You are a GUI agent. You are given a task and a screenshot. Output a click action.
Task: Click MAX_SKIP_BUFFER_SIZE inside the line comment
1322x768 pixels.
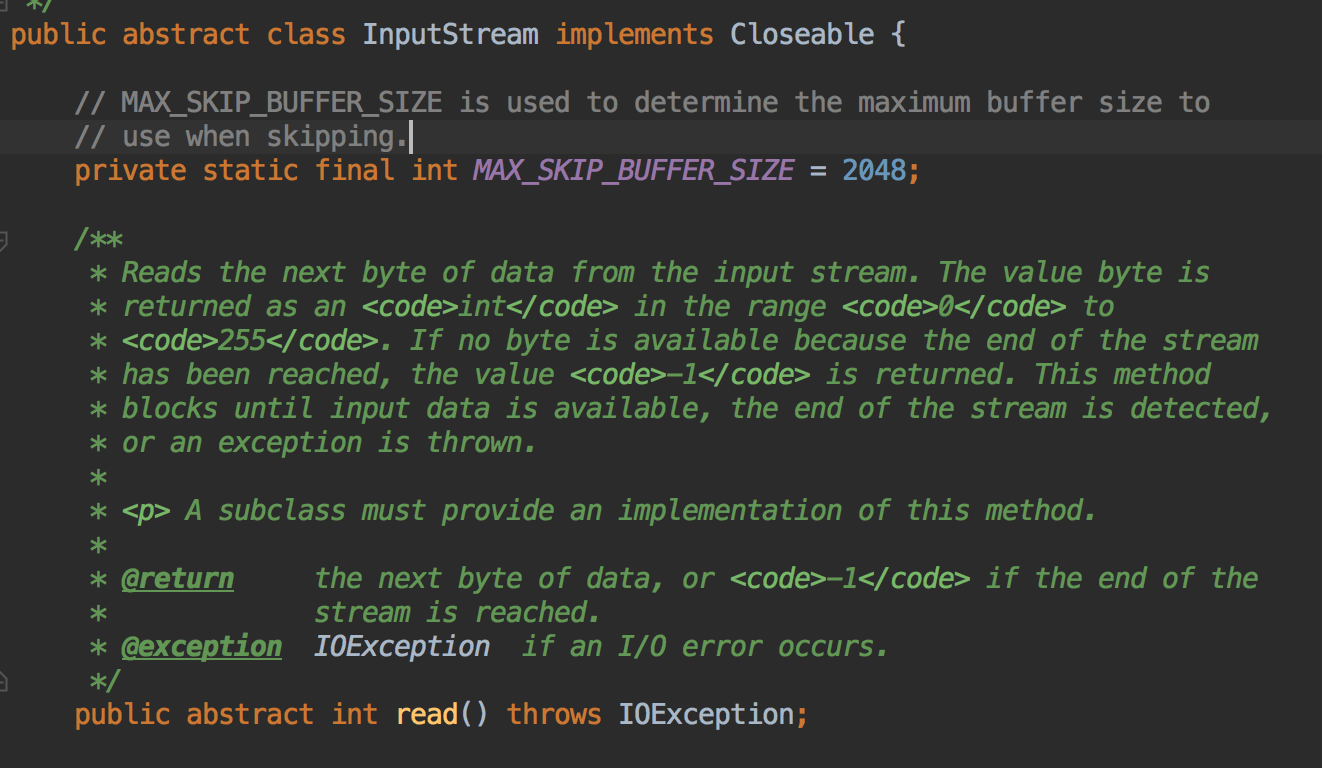[282, 102]
